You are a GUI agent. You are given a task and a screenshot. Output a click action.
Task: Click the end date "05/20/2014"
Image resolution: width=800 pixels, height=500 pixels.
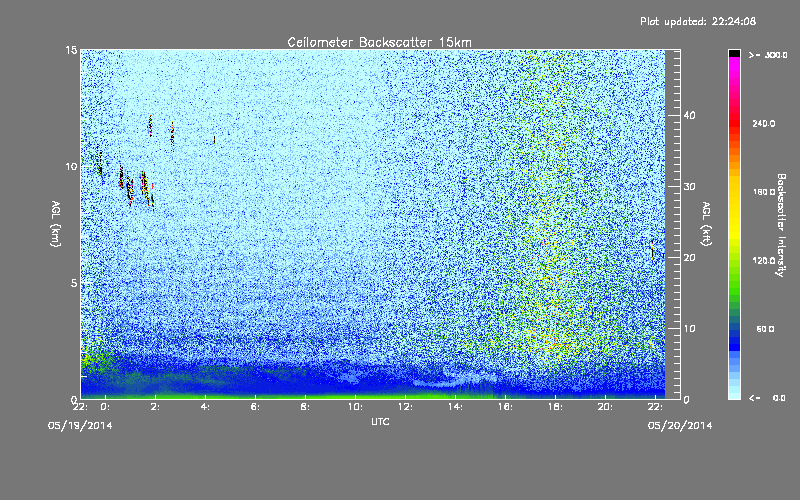coord(680,426)
